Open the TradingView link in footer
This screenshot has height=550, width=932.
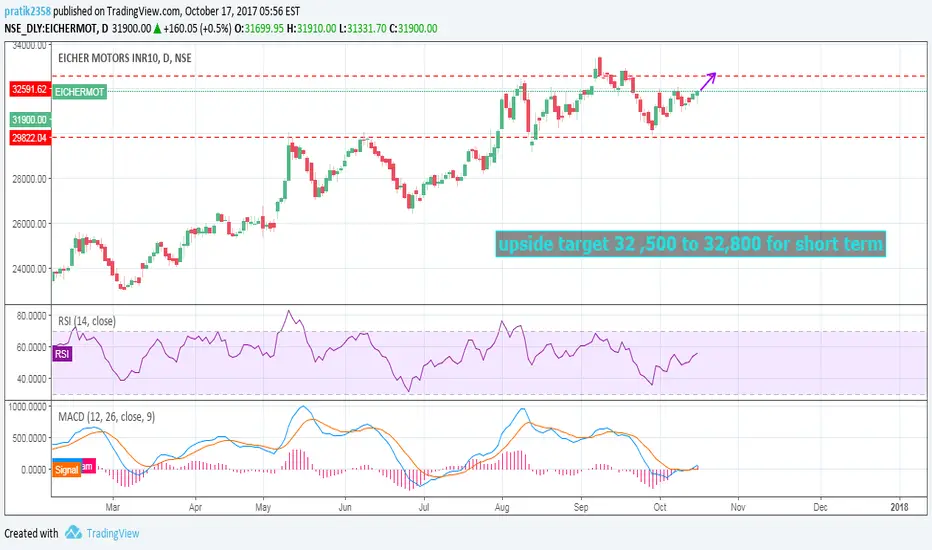tap(112, 533)
